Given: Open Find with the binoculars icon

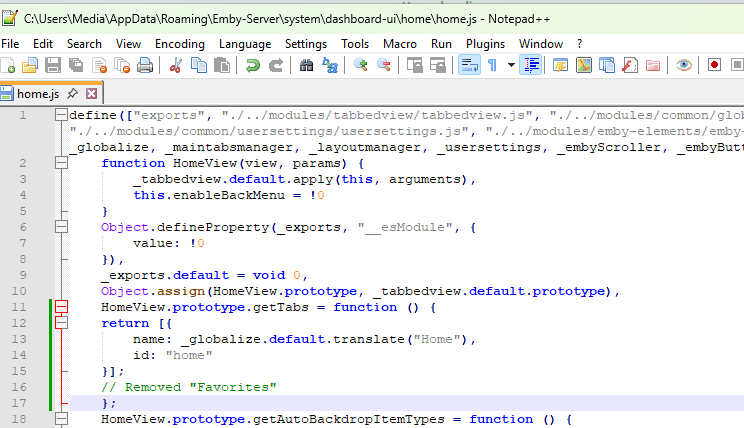Looking at the screenshot, I should click(x=307, y=65).
